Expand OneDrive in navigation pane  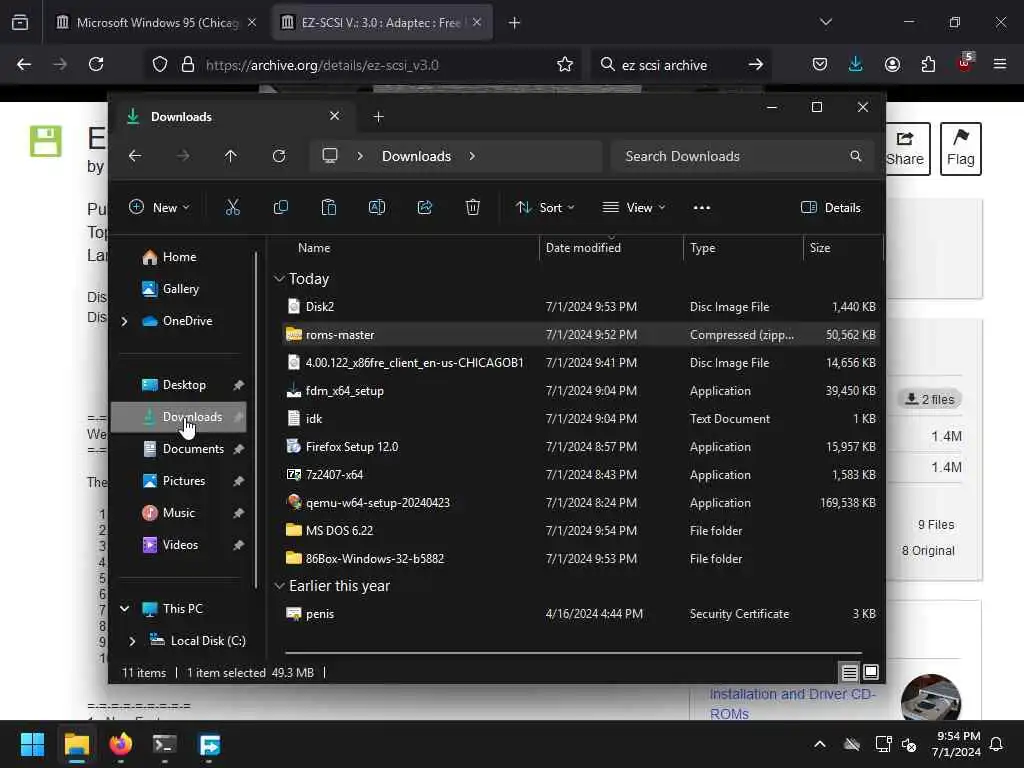point(124,321)
